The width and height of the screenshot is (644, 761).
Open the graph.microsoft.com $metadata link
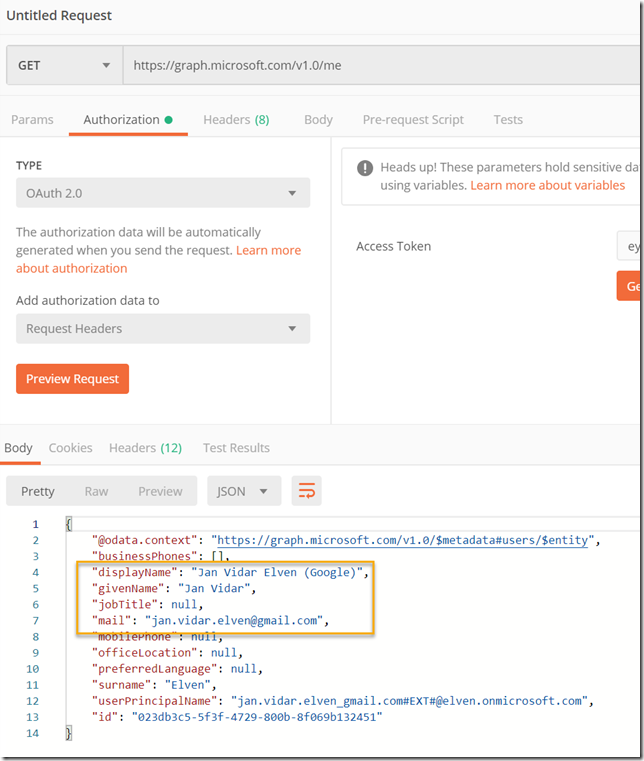(x=403, y=540)
